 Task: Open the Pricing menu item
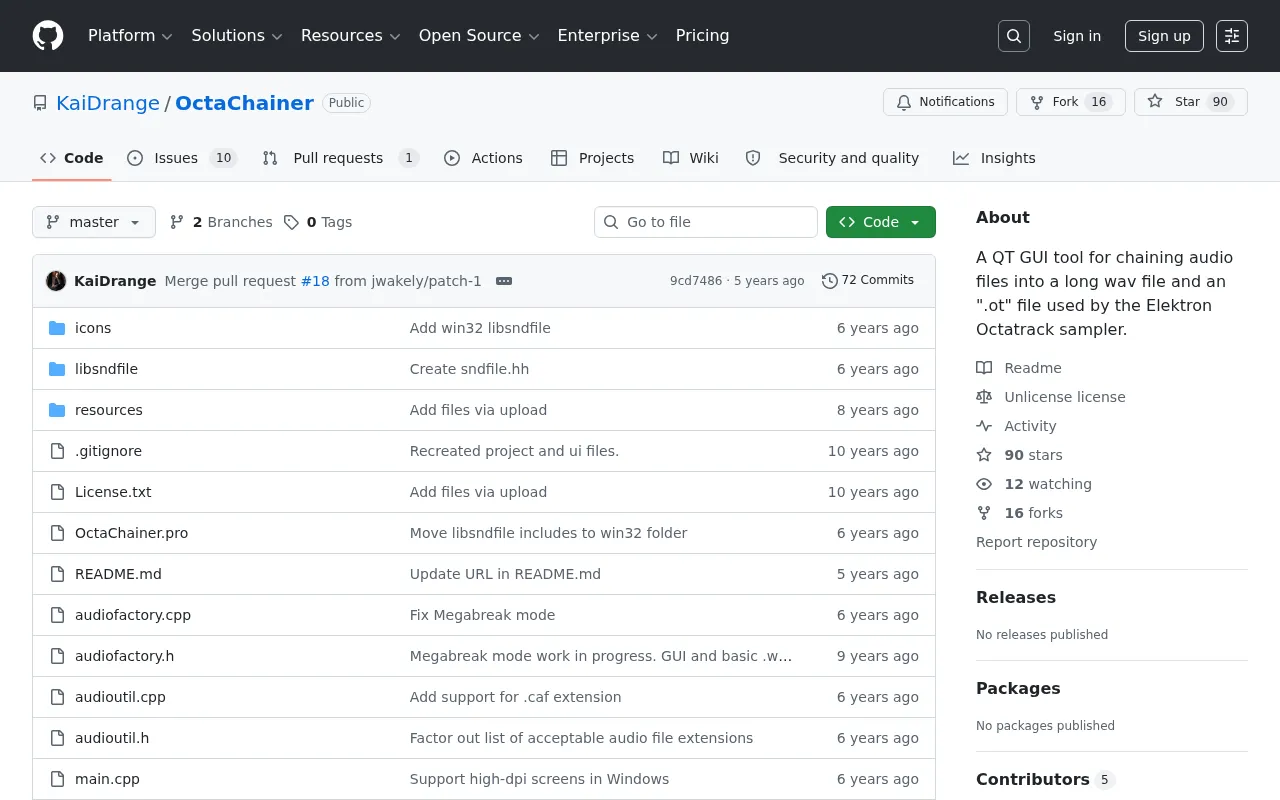pyautogui.click(x=702, y=36)
